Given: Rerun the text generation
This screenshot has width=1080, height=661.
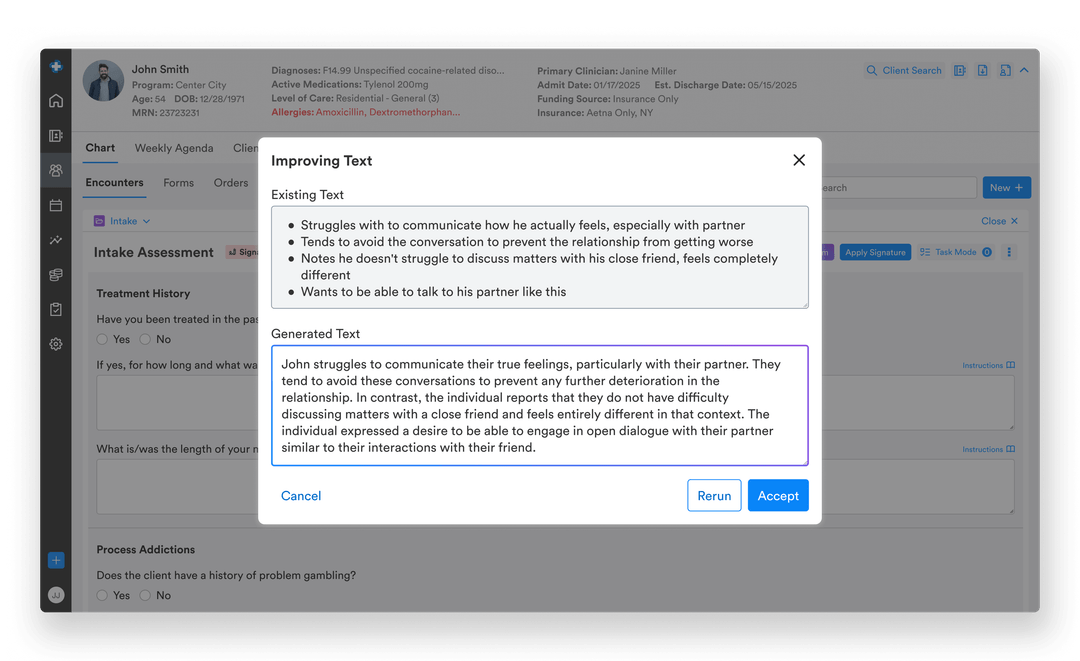Looking at the screenshot, I should pyautogui.click(x=714, y=496).
